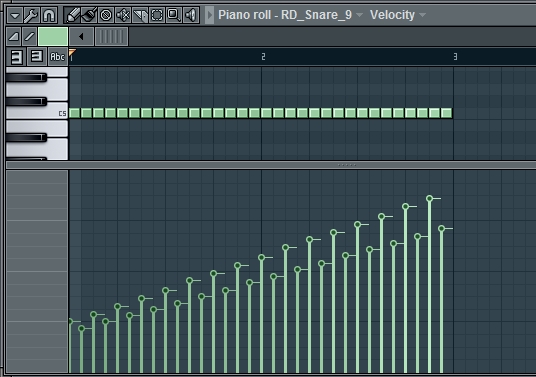The image size is (536, 377).
Task: Select the Mute tool
Action: pyautogui.click(x=123, y=15)
